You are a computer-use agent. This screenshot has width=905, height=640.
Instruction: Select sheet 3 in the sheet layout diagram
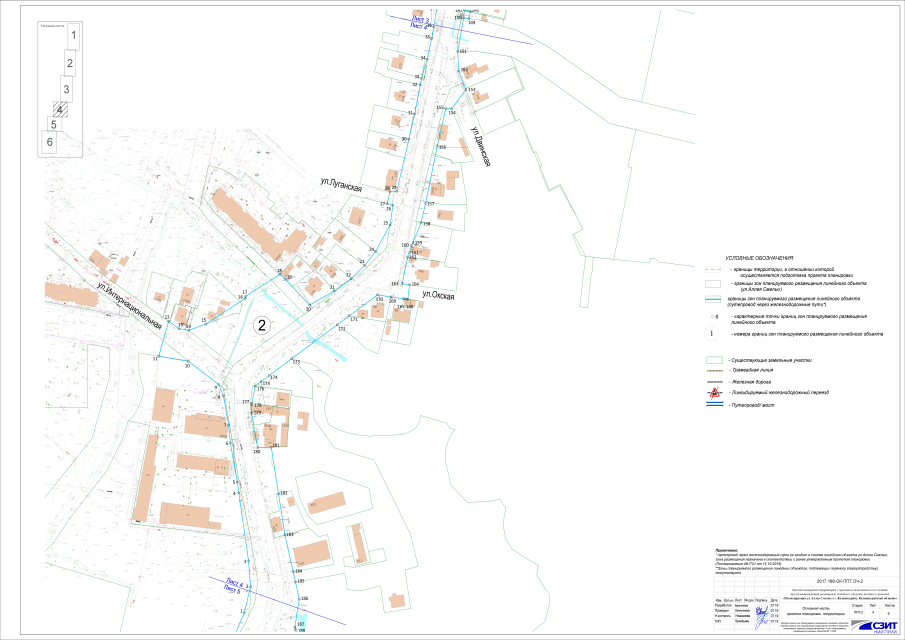(x=66, y=91)
